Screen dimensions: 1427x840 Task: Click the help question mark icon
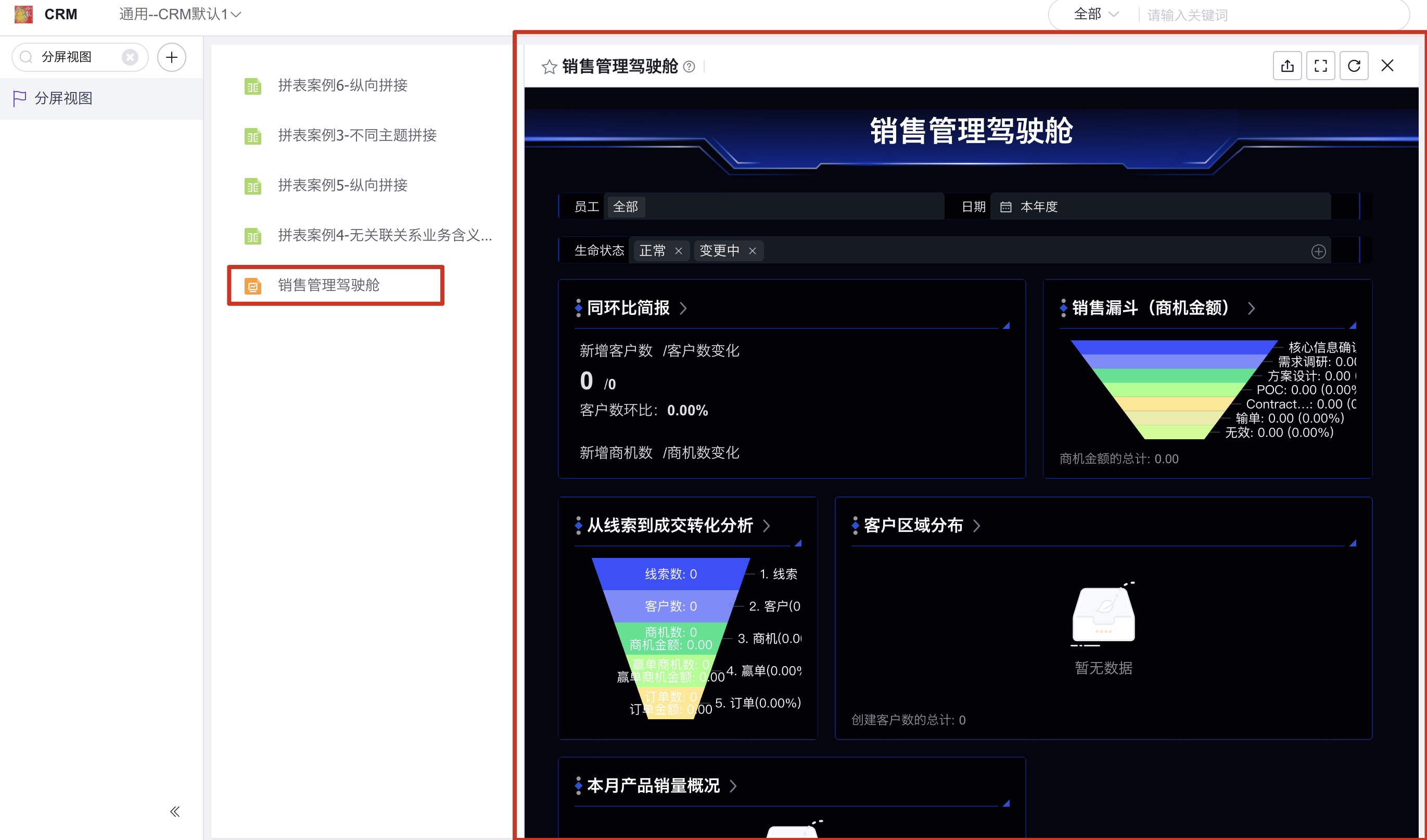click(689, 67)
